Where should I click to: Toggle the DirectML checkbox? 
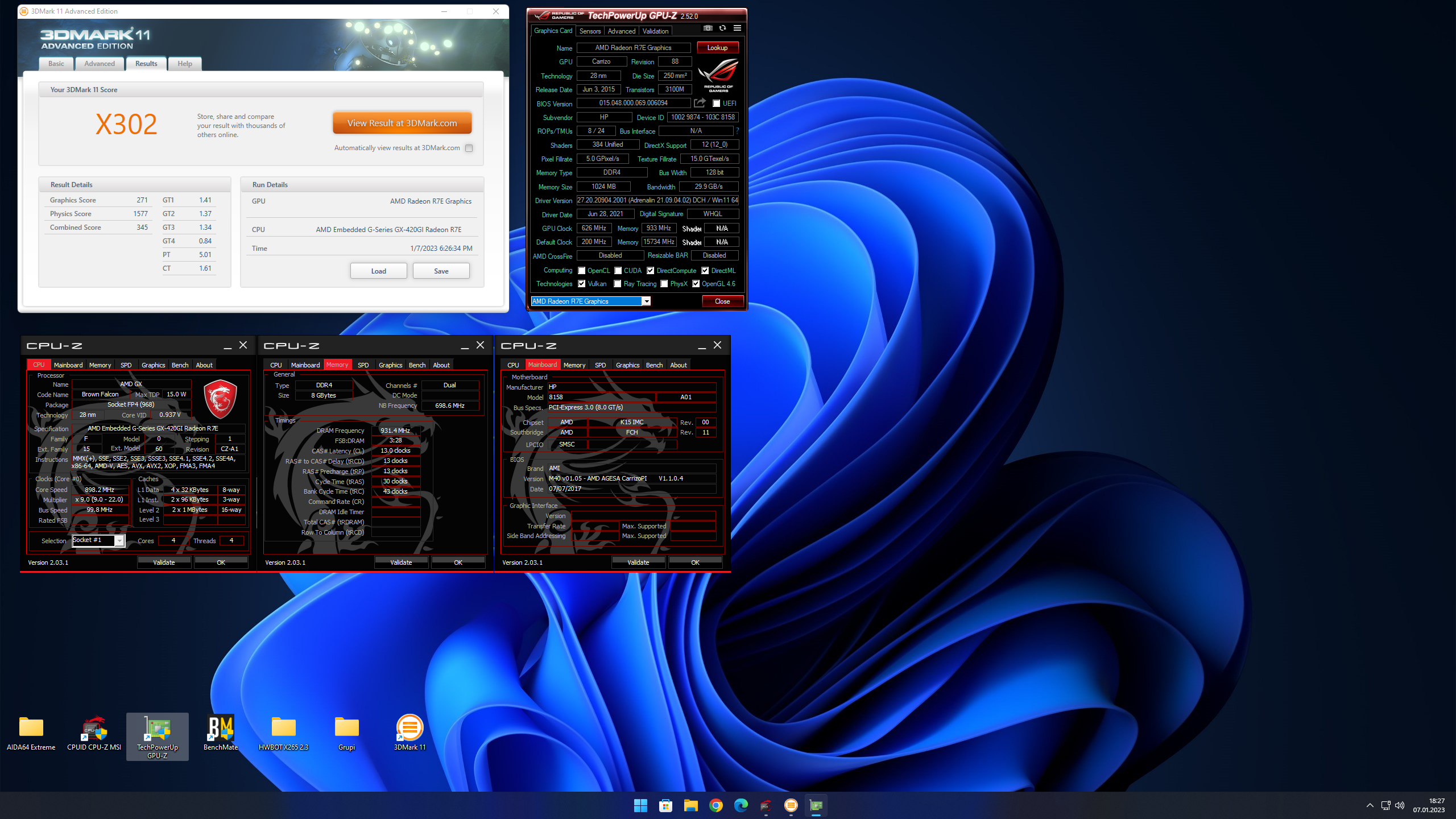pyautogui.click(x=705, y=271)
